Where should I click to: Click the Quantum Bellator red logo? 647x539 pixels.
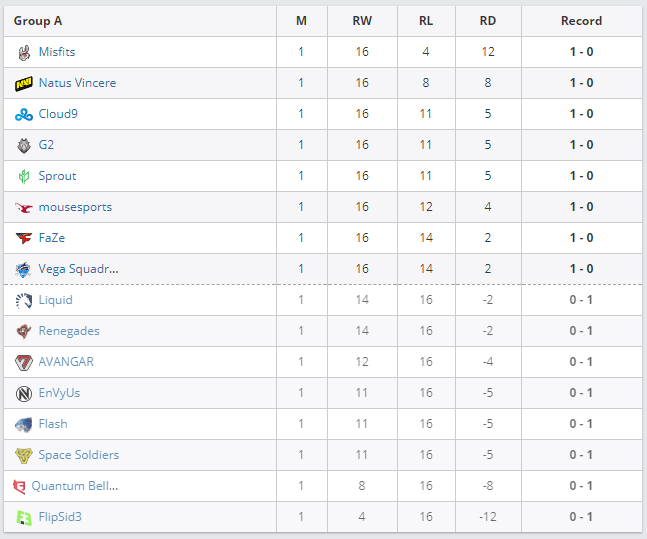pyautogui.click(x=20, y=486)
